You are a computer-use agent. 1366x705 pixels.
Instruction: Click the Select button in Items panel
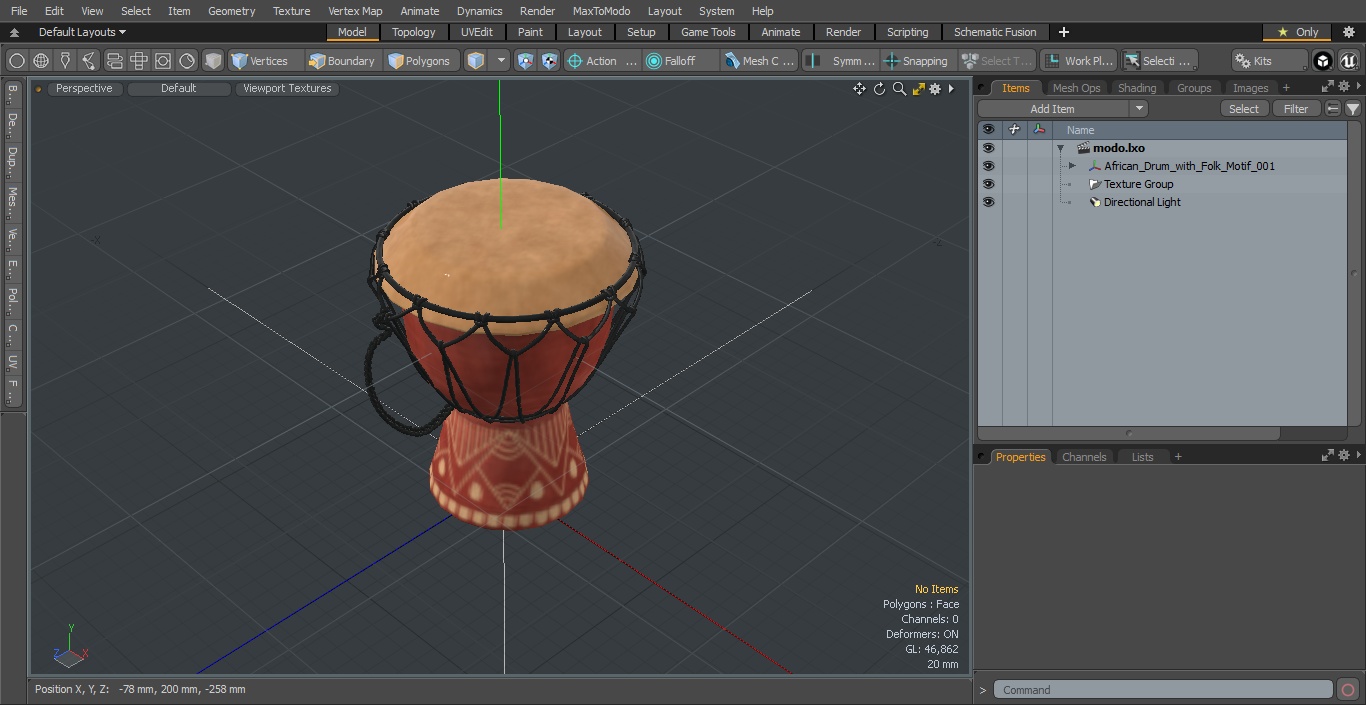point(1244,109)
